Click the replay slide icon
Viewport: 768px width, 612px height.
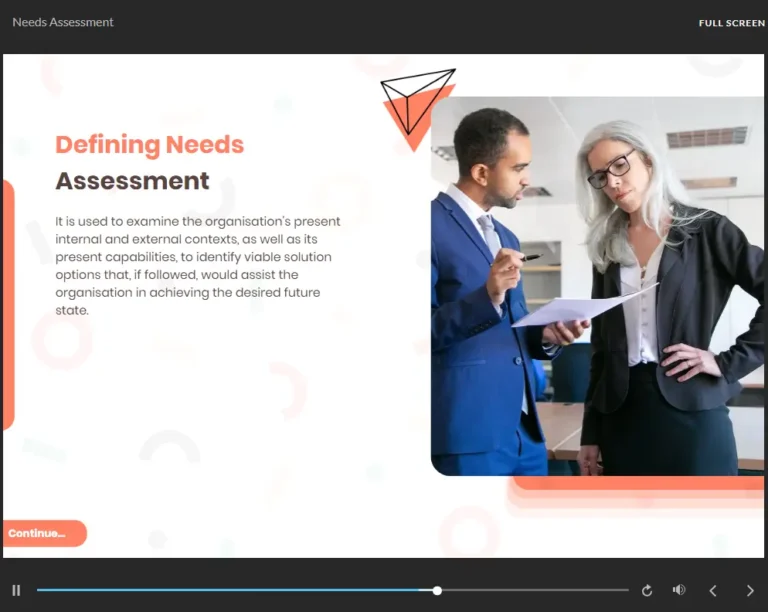click(x=647, y=591)
